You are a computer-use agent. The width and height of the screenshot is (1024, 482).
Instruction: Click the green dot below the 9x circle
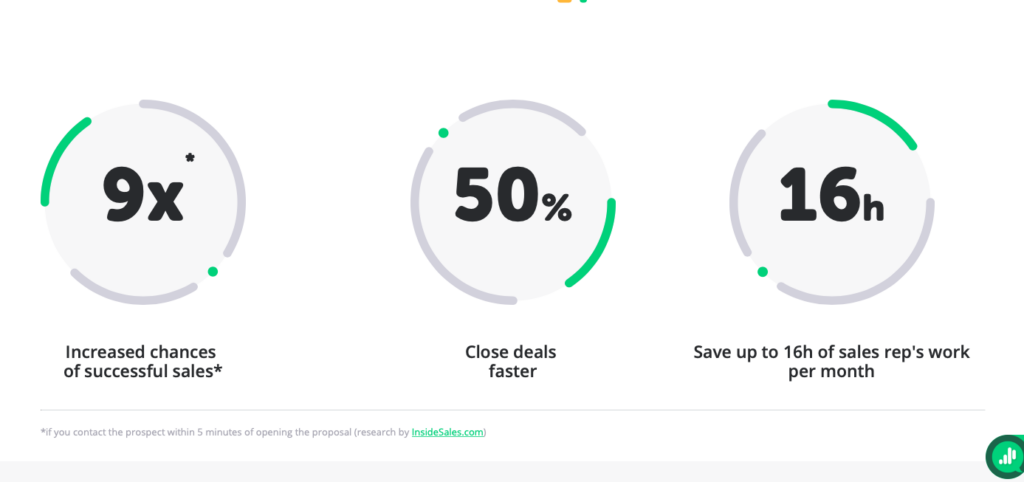tap(213, 272)
